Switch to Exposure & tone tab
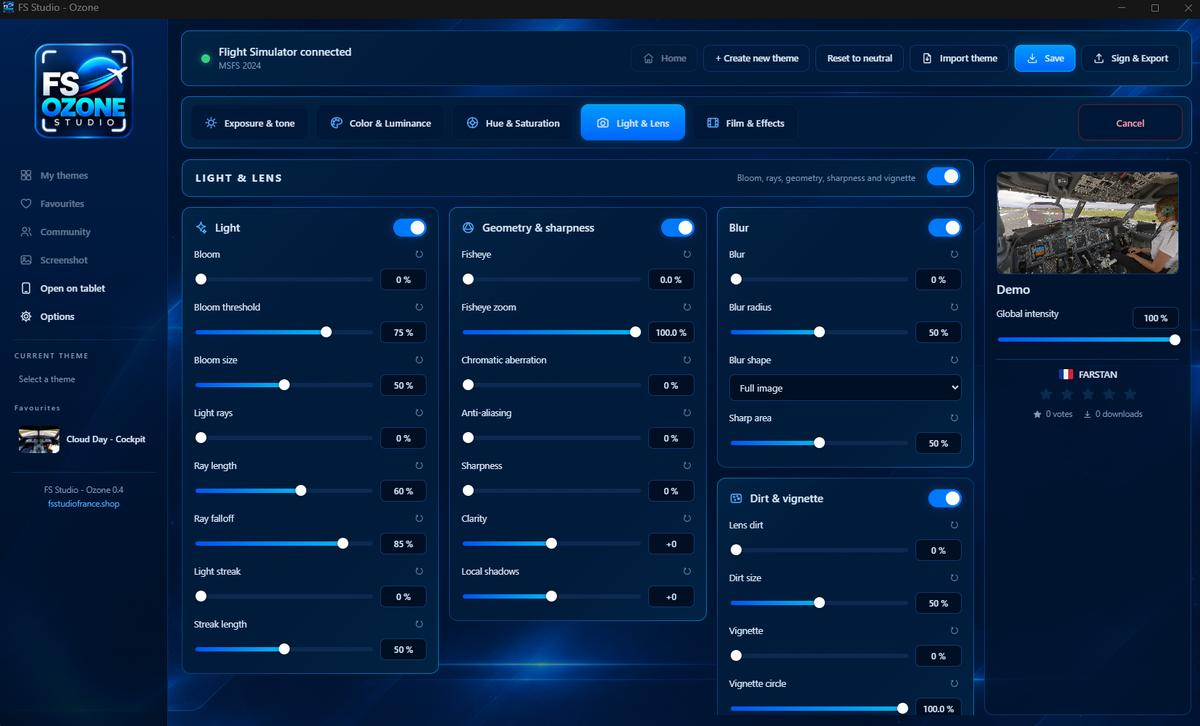Screen dimensions: 1200x726 tap(250, 123)
